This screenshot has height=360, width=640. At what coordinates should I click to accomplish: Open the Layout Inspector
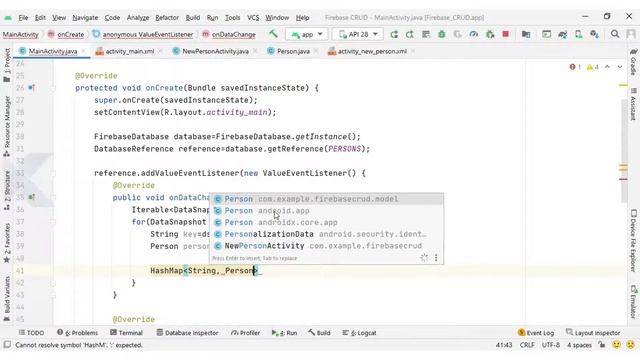coord(593,333)
